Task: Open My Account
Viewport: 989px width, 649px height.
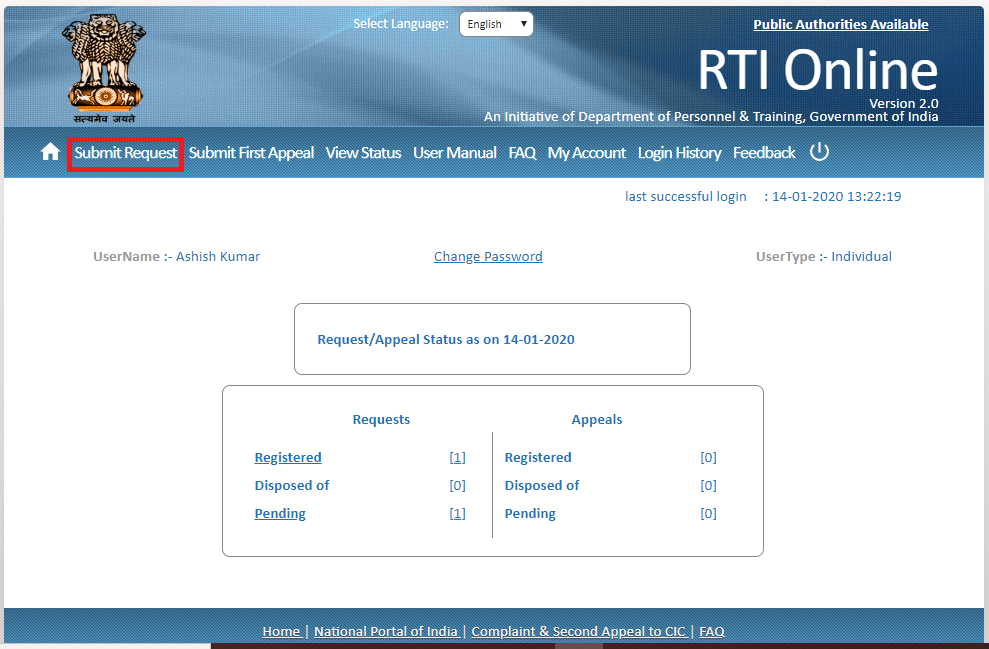Action: 586,152
